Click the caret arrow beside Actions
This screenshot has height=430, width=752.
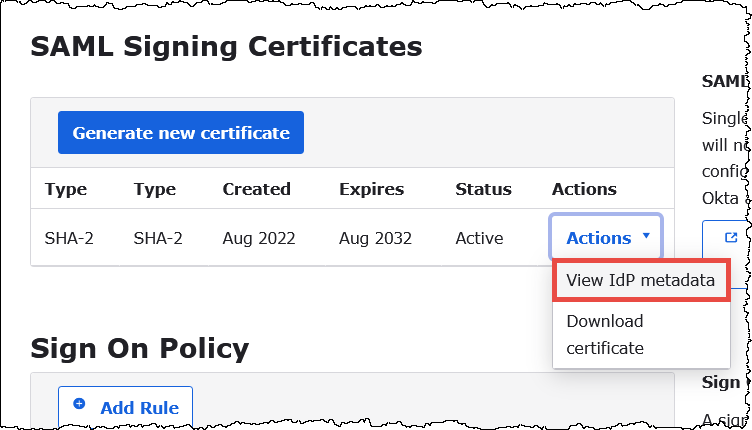646,237
